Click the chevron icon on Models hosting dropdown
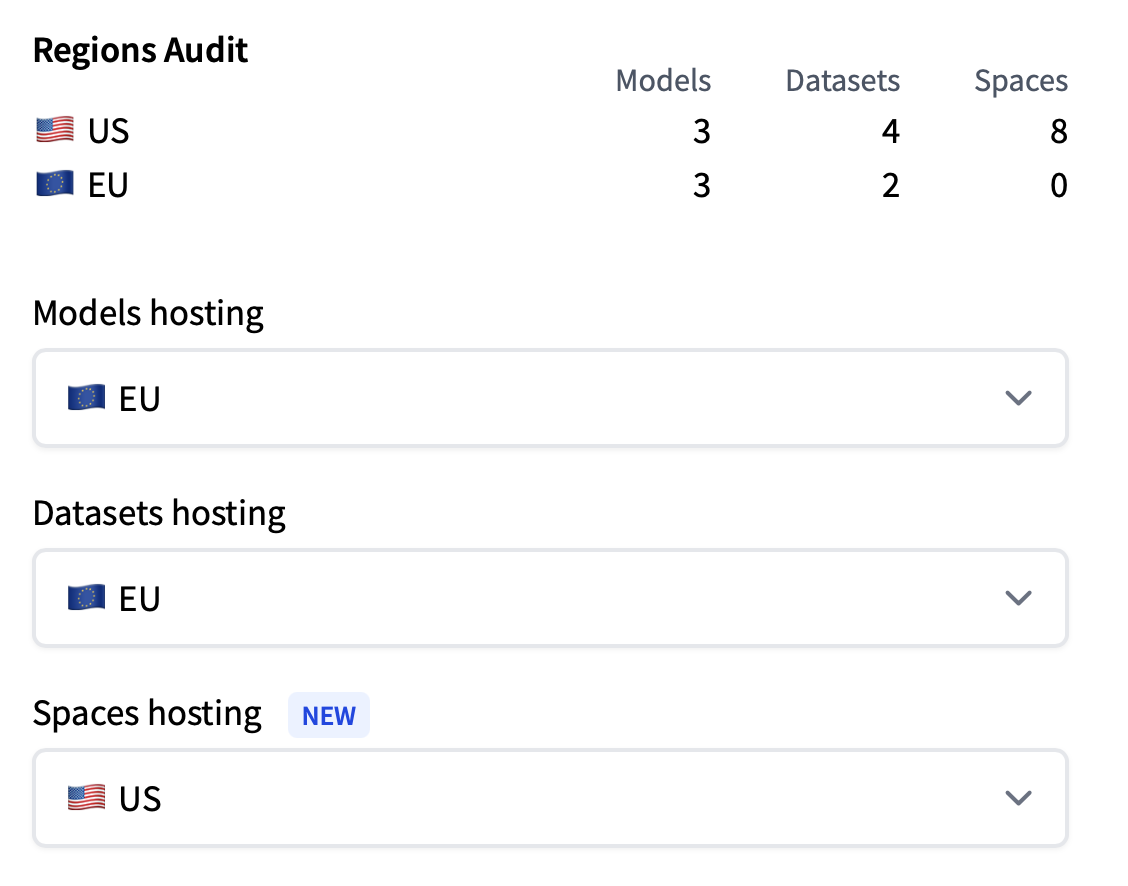Viewport: 1128px width, 886px height. (1018, 398)
